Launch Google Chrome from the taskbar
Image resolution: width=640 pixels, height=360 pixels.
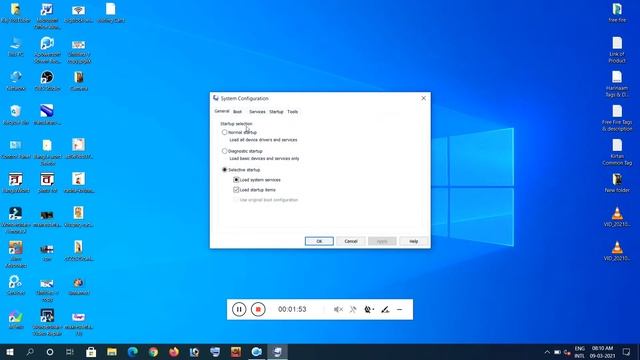tap(153, 352)
